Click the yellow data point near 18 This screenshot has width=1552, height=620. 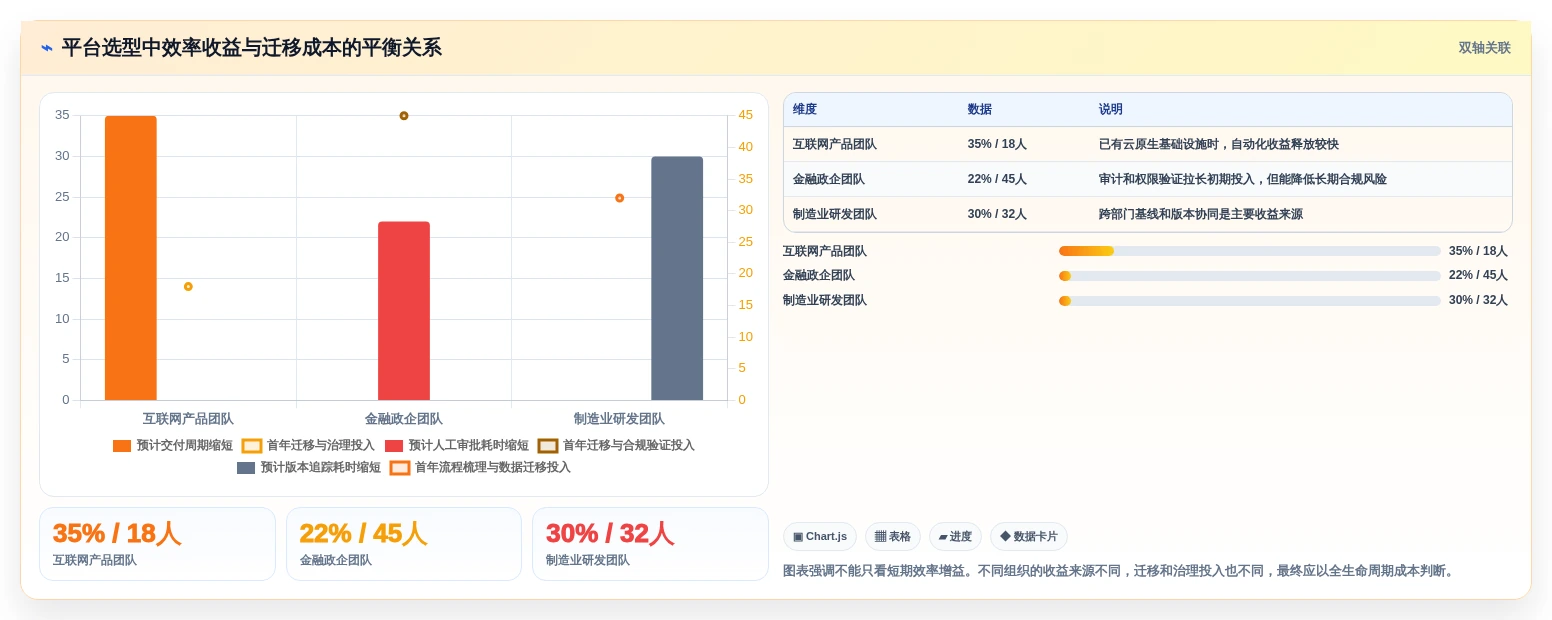click(188, 287)
